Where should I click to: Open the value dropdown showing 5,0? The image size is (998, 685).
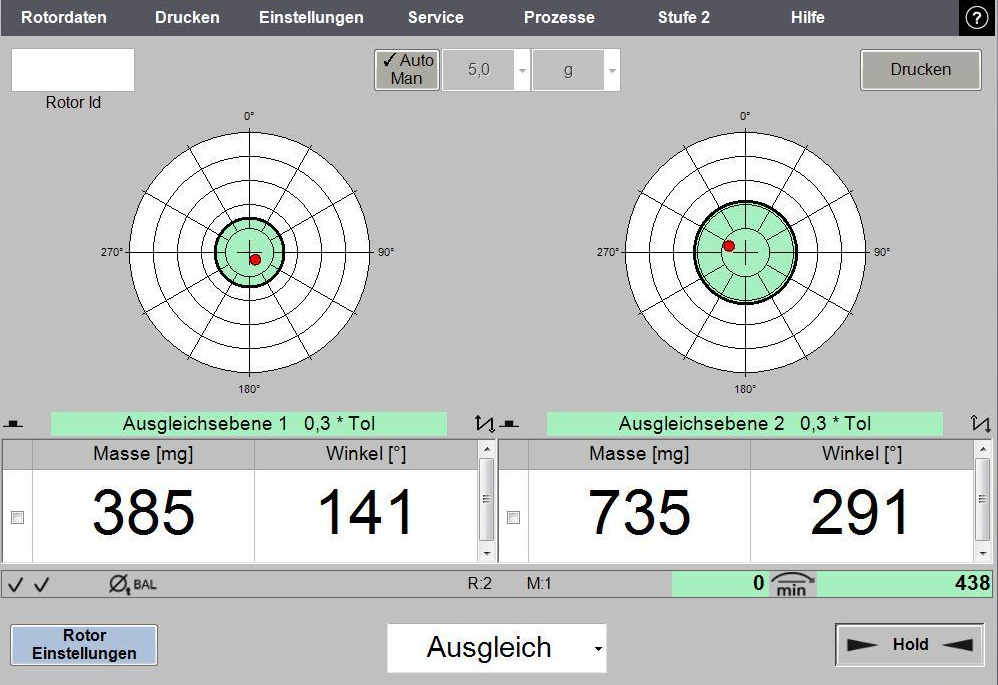pos(522,70)
